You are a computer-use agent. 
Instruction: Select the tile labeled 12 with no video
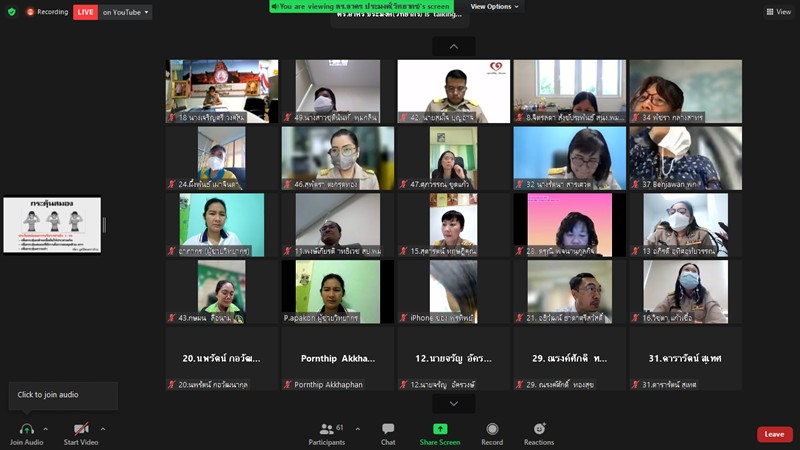[454, 359]
